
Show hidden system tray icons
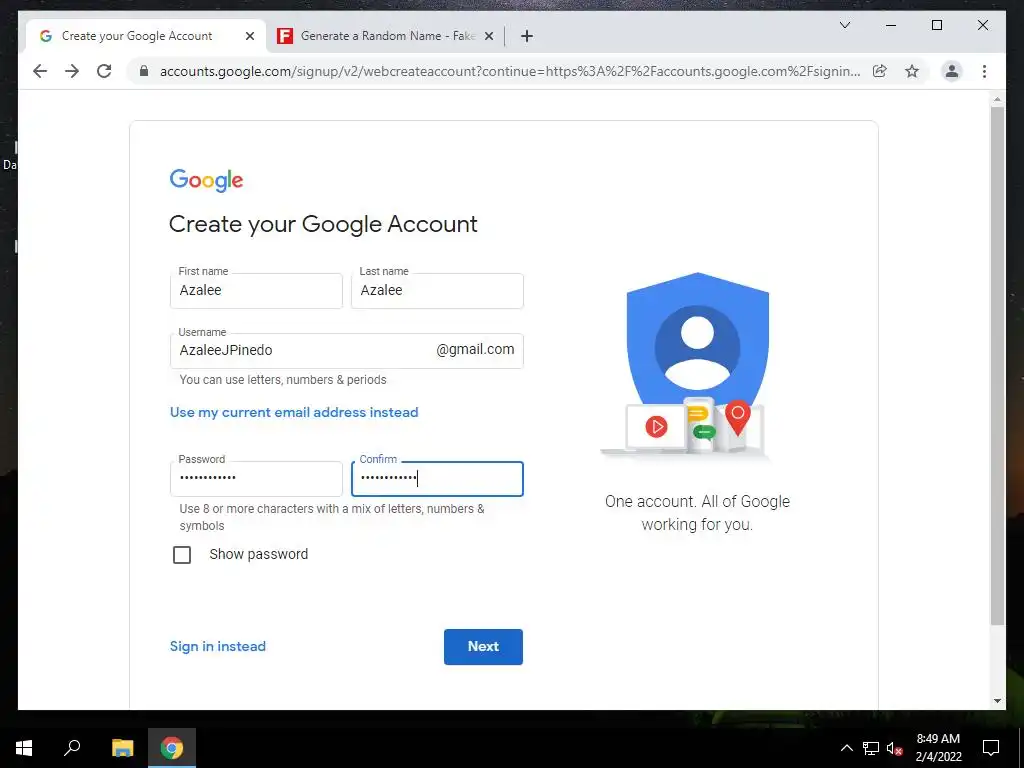coord(846,748)
